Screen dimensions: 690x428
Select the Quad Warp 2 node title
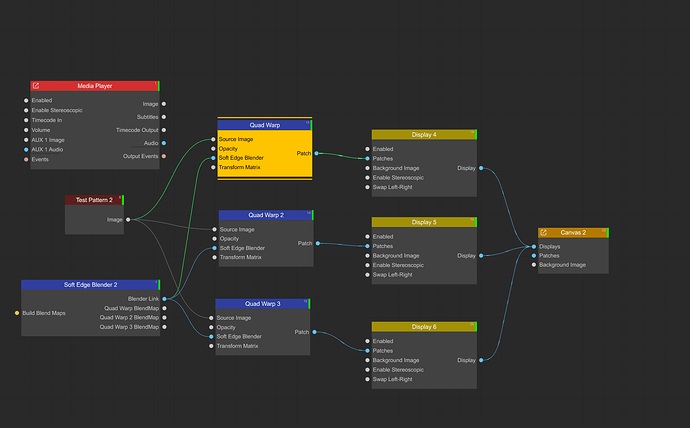(266, 215)
